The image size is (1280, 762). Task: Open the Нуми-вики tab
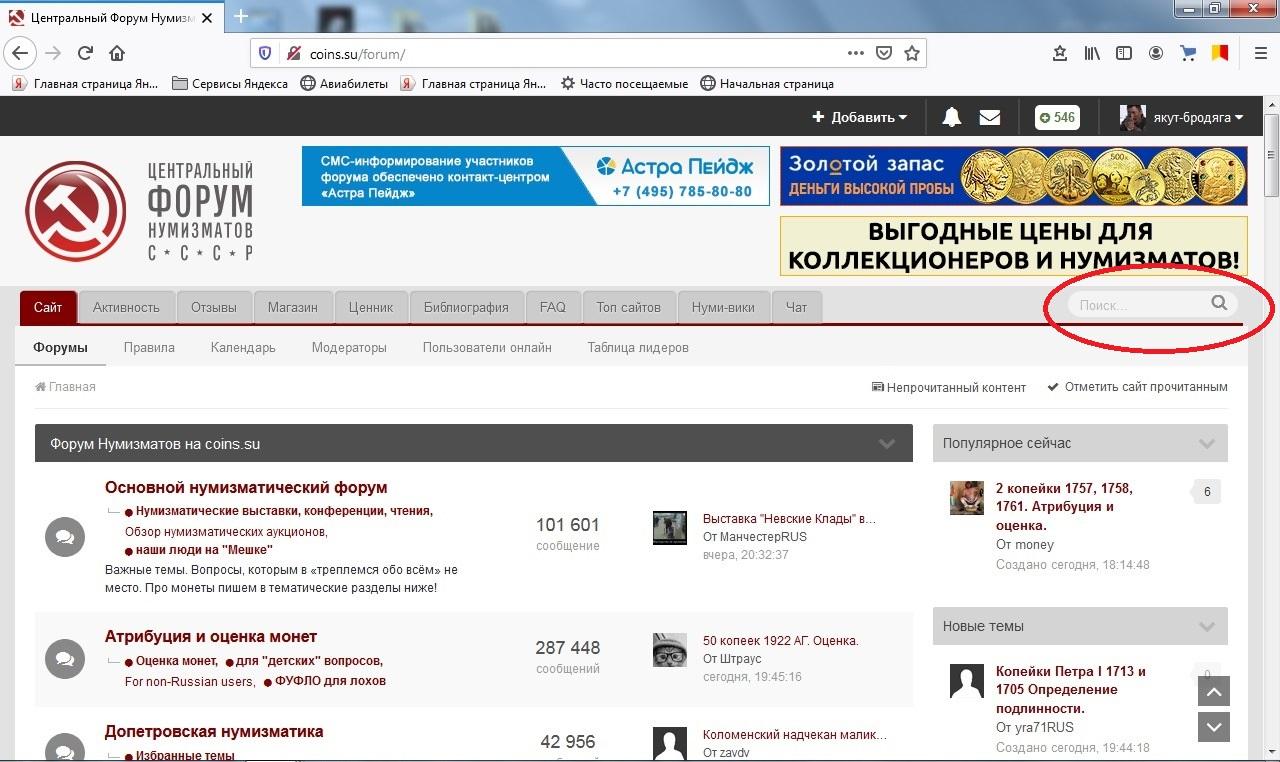pyautogui.click(x=723, y=307)
